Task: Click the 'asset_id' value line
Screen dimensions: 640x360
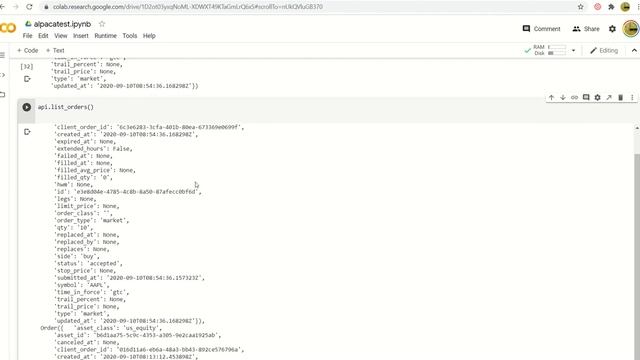Action: 138,335
